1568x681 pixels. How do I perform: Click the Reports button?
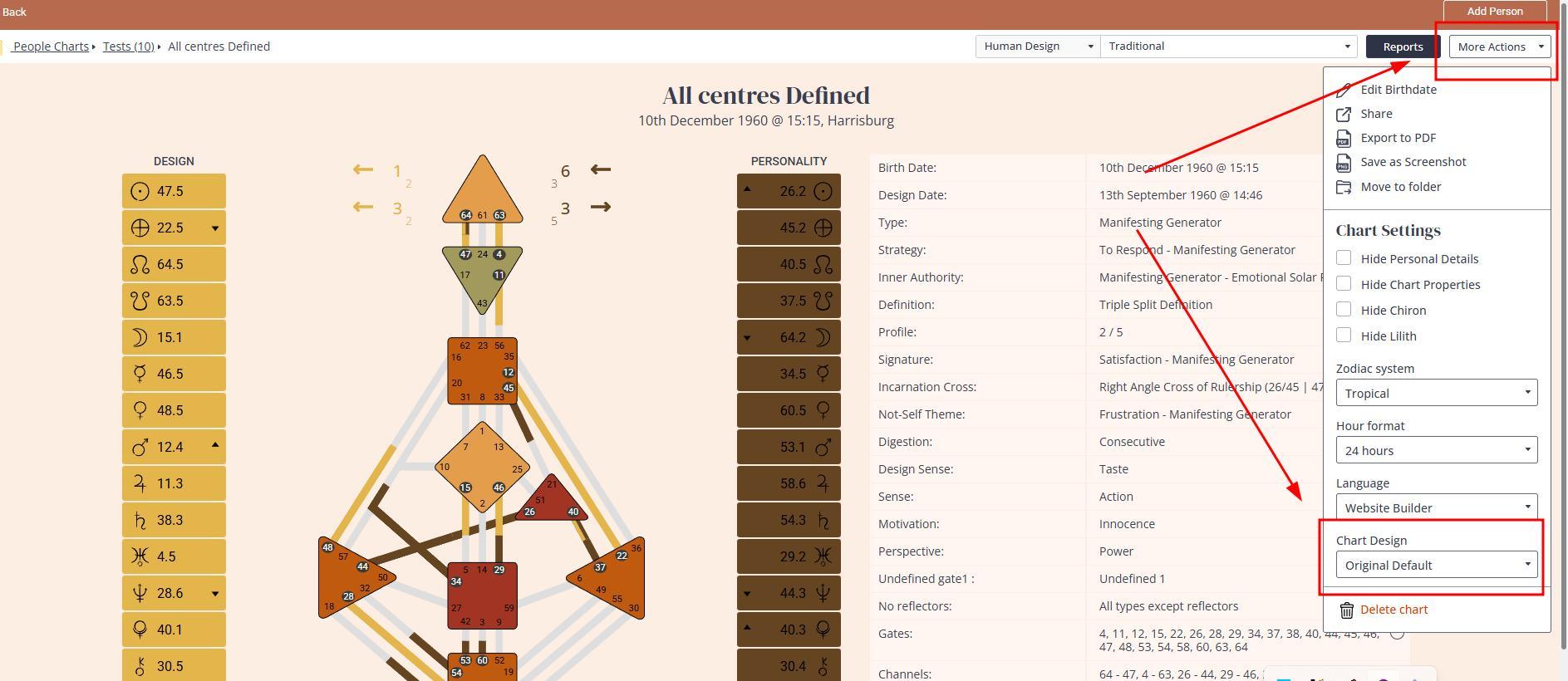[x=1402, y=47]
